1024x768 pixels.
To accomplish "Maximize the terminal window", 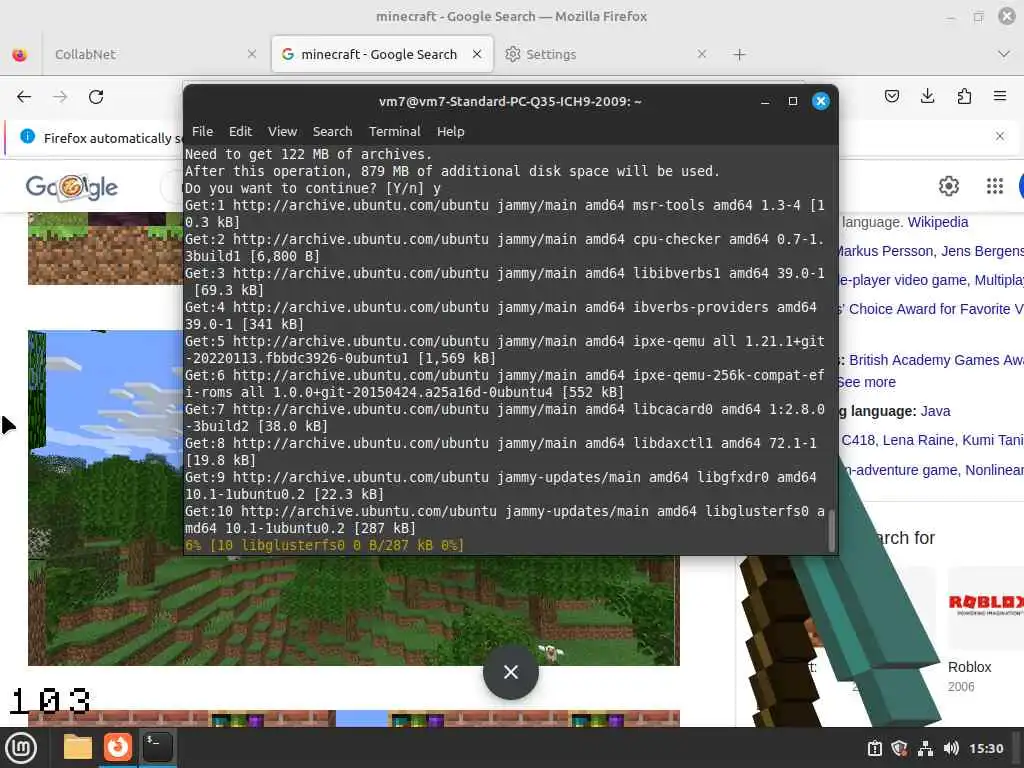I will (x=793, y=101).
